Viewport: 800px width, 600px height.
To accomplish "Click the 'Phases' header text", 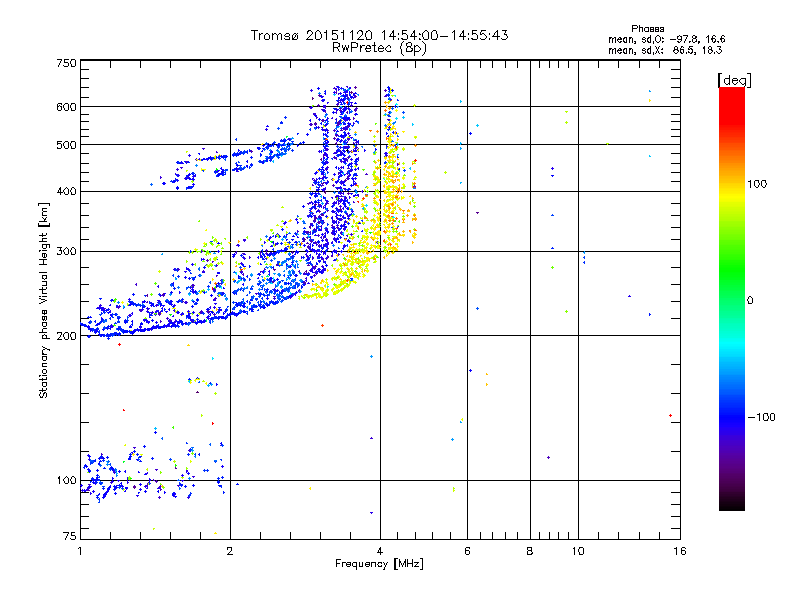I will 647,29.
